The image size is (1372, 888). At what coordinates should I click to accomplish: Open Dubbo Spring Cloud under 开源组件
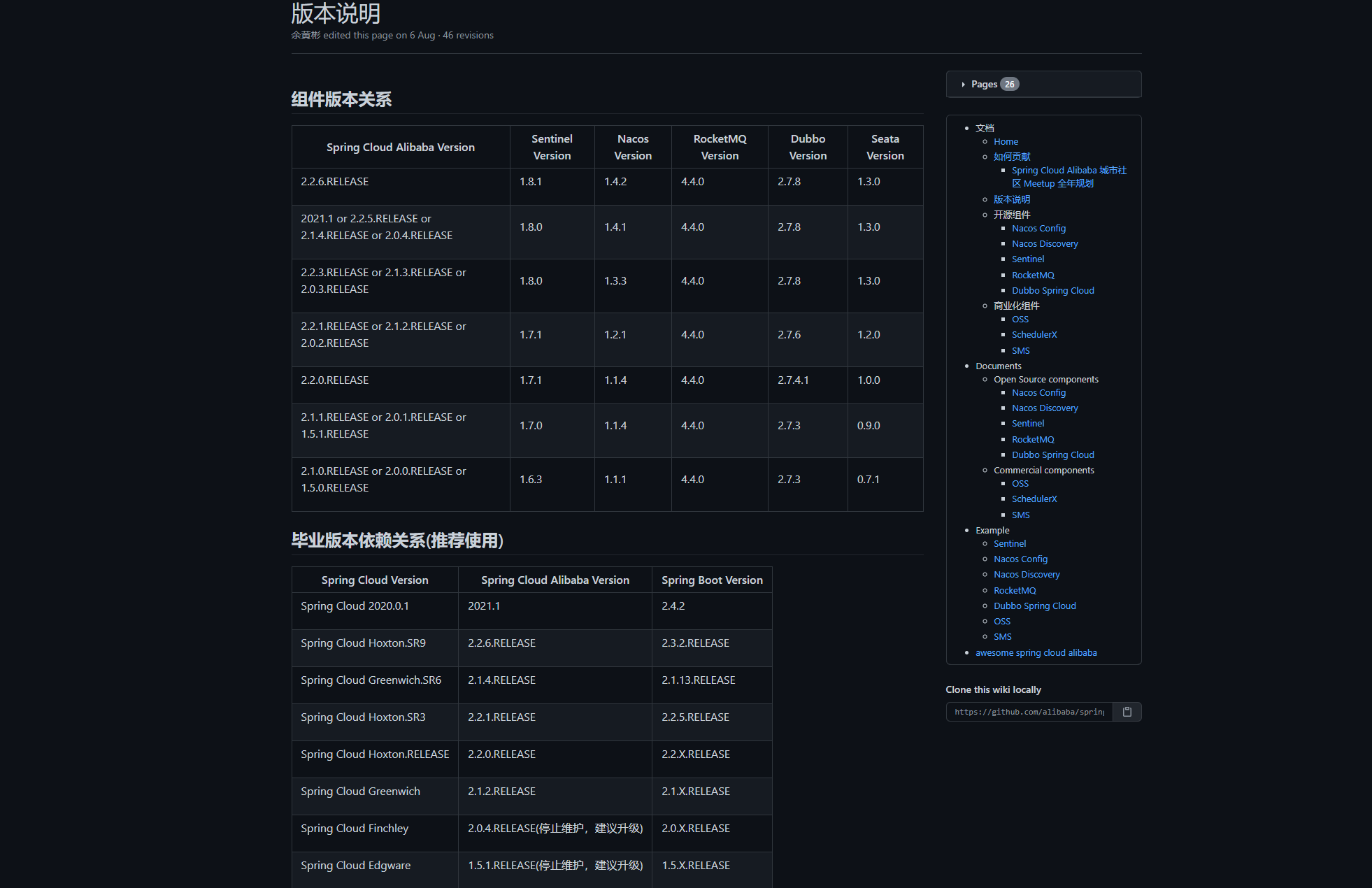(1053, 291)
